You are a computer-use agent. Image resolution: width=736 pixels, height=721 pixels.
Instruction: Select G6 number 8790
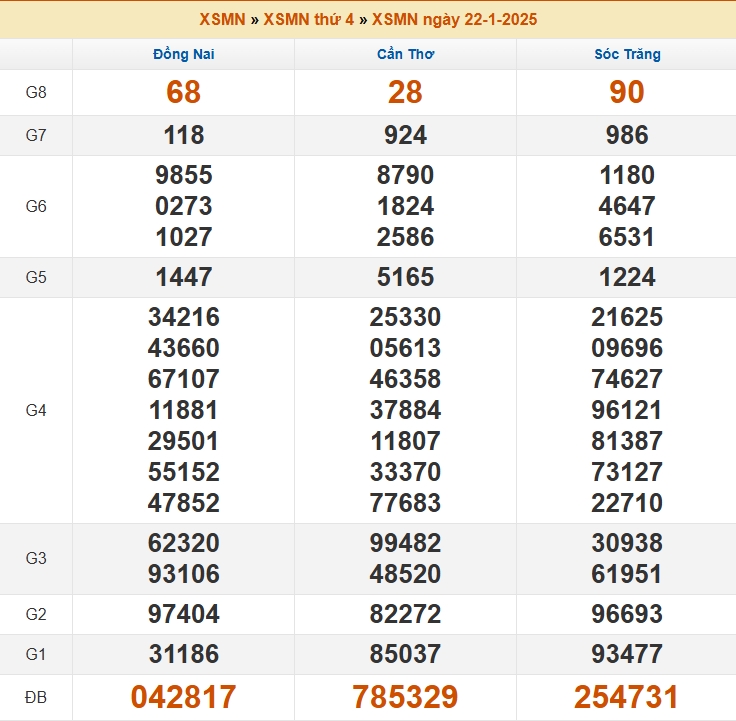[405, 175]
